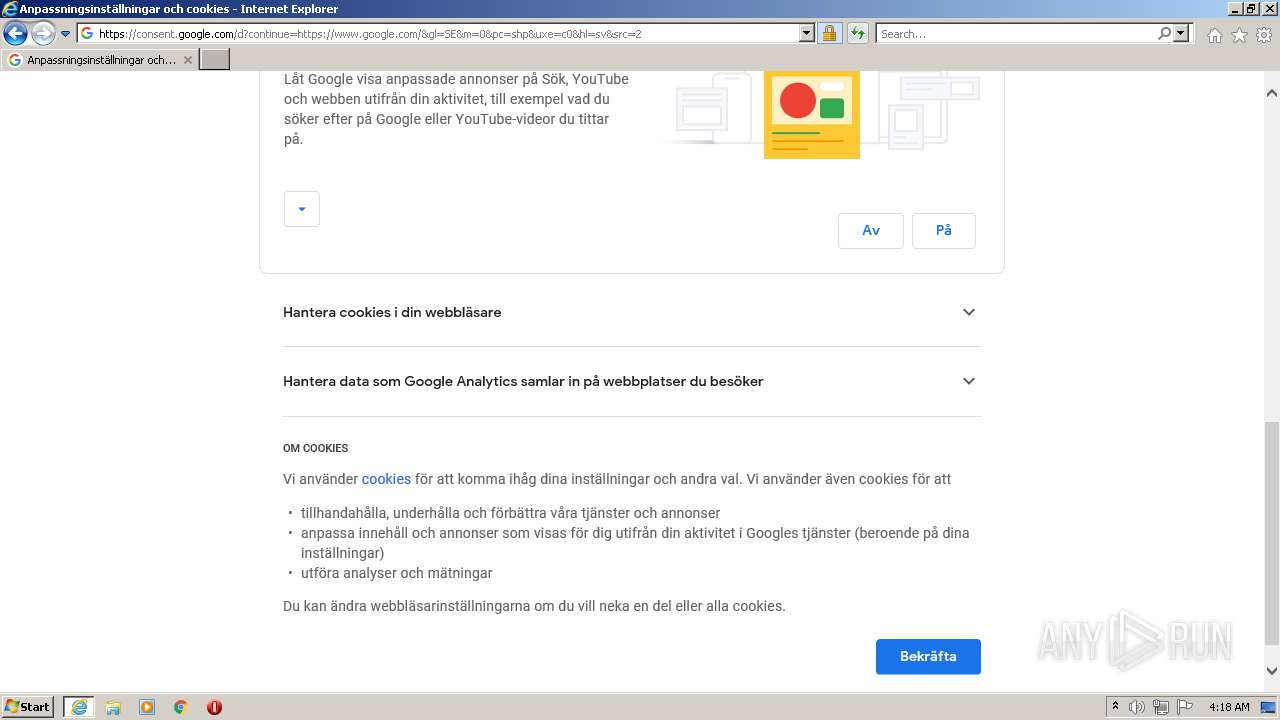View the security lock report icon
Image resolution: width=1280 pixels, height=720 pixels.
[829, 34]
